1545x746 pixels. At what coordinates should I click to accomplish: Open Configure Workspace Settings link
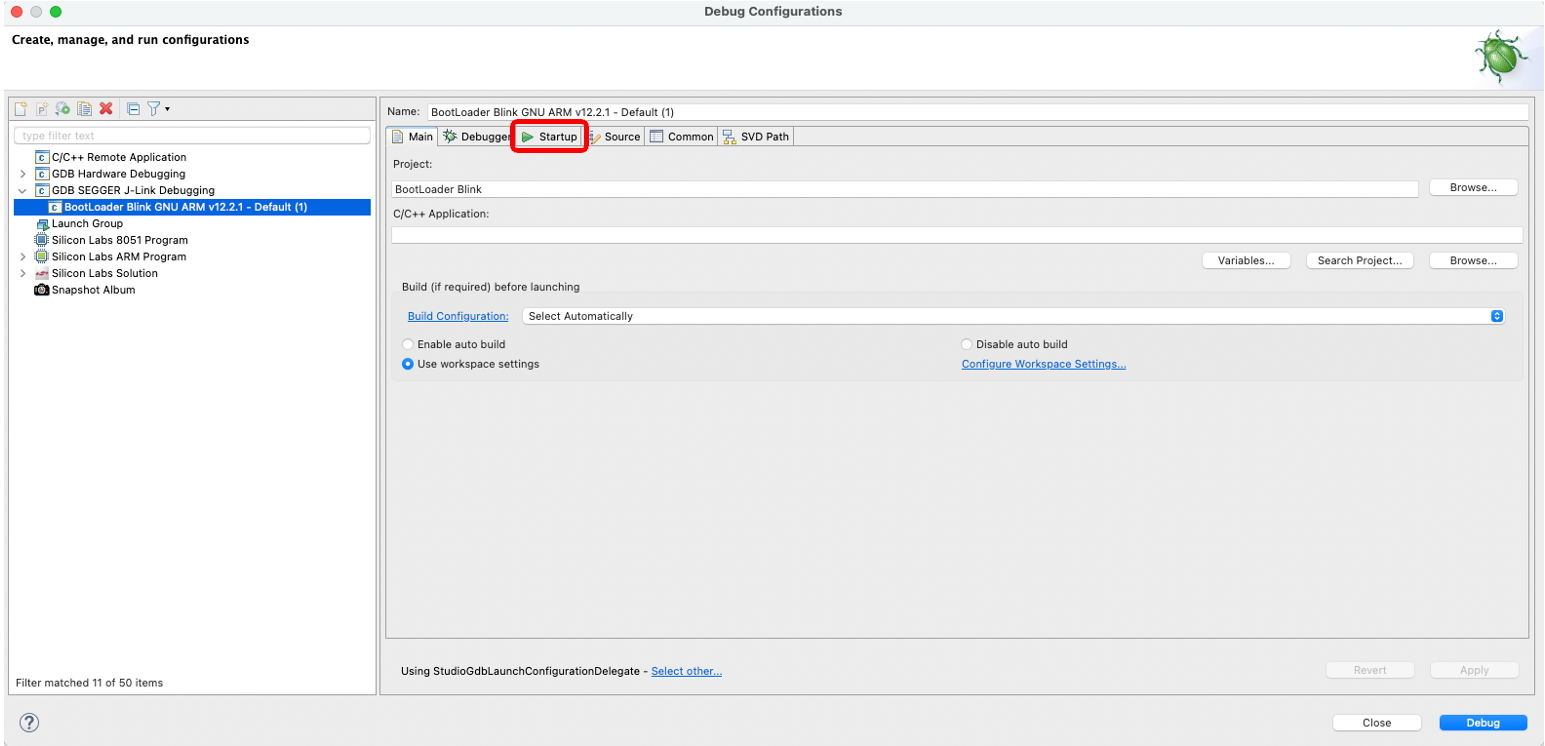coord(1043,364)
